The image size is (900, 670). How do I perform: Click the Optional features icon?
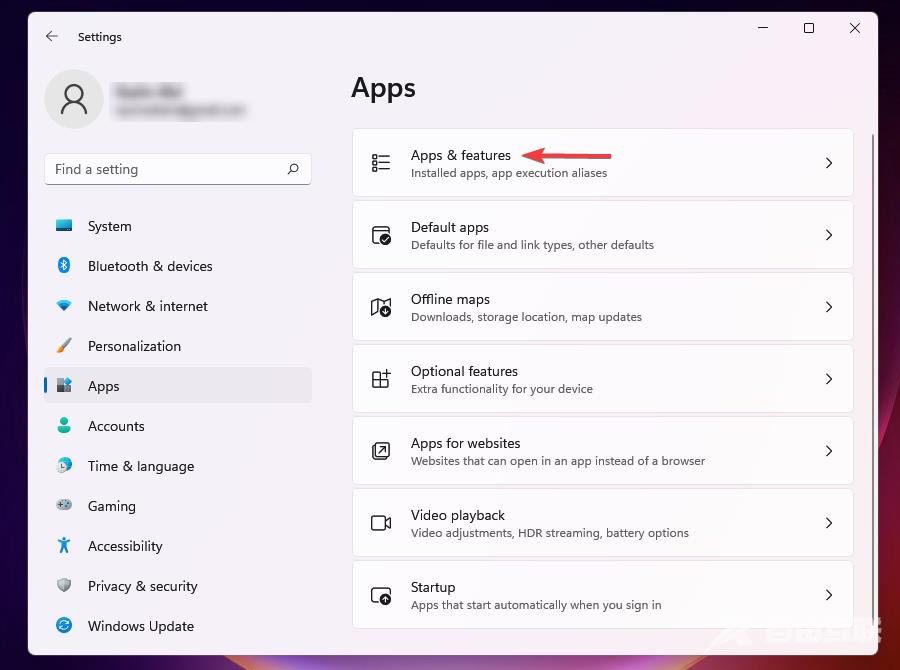380,378
